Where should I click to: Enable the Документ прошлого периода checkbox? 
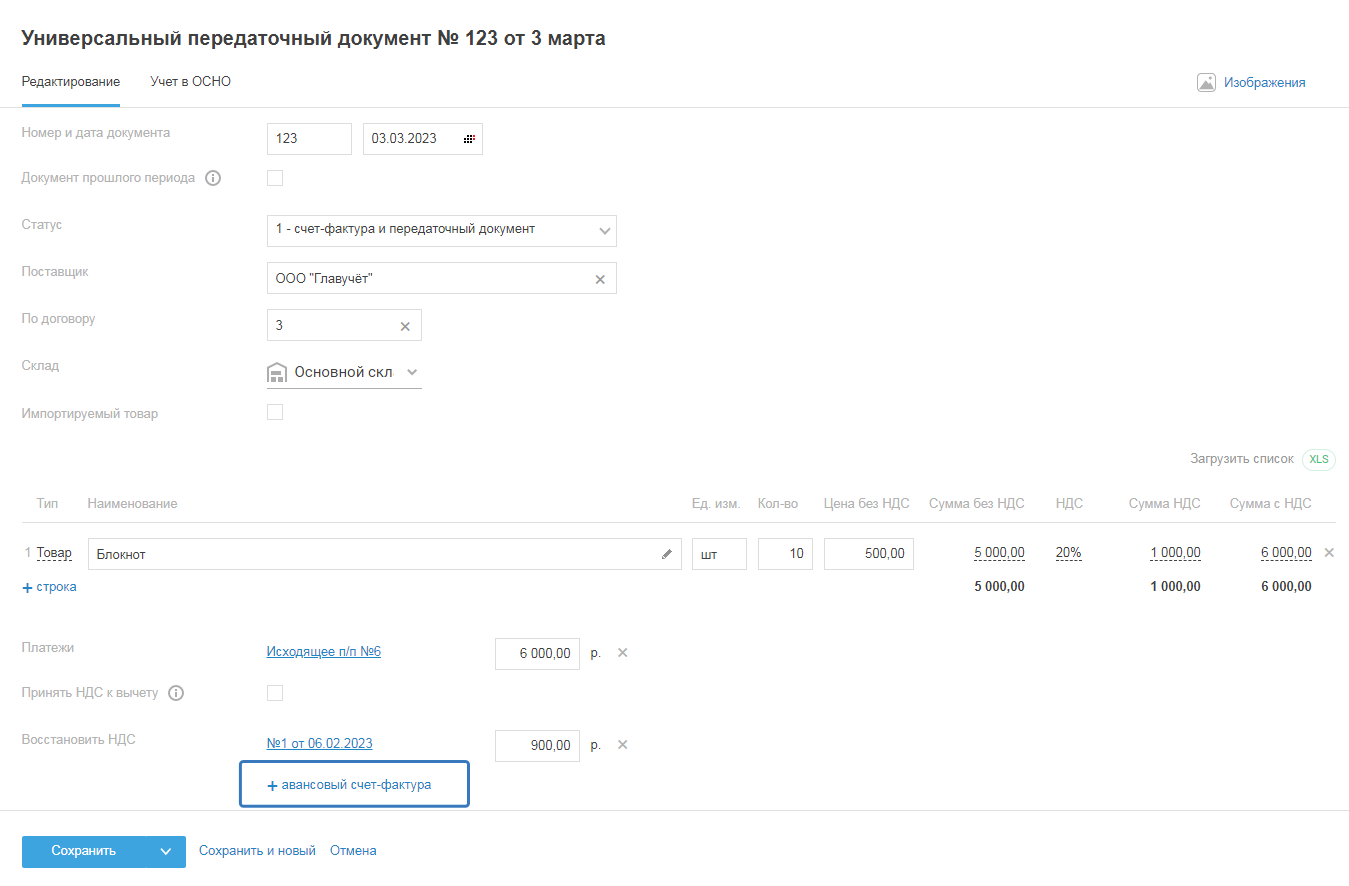click(x=275, y=178)
